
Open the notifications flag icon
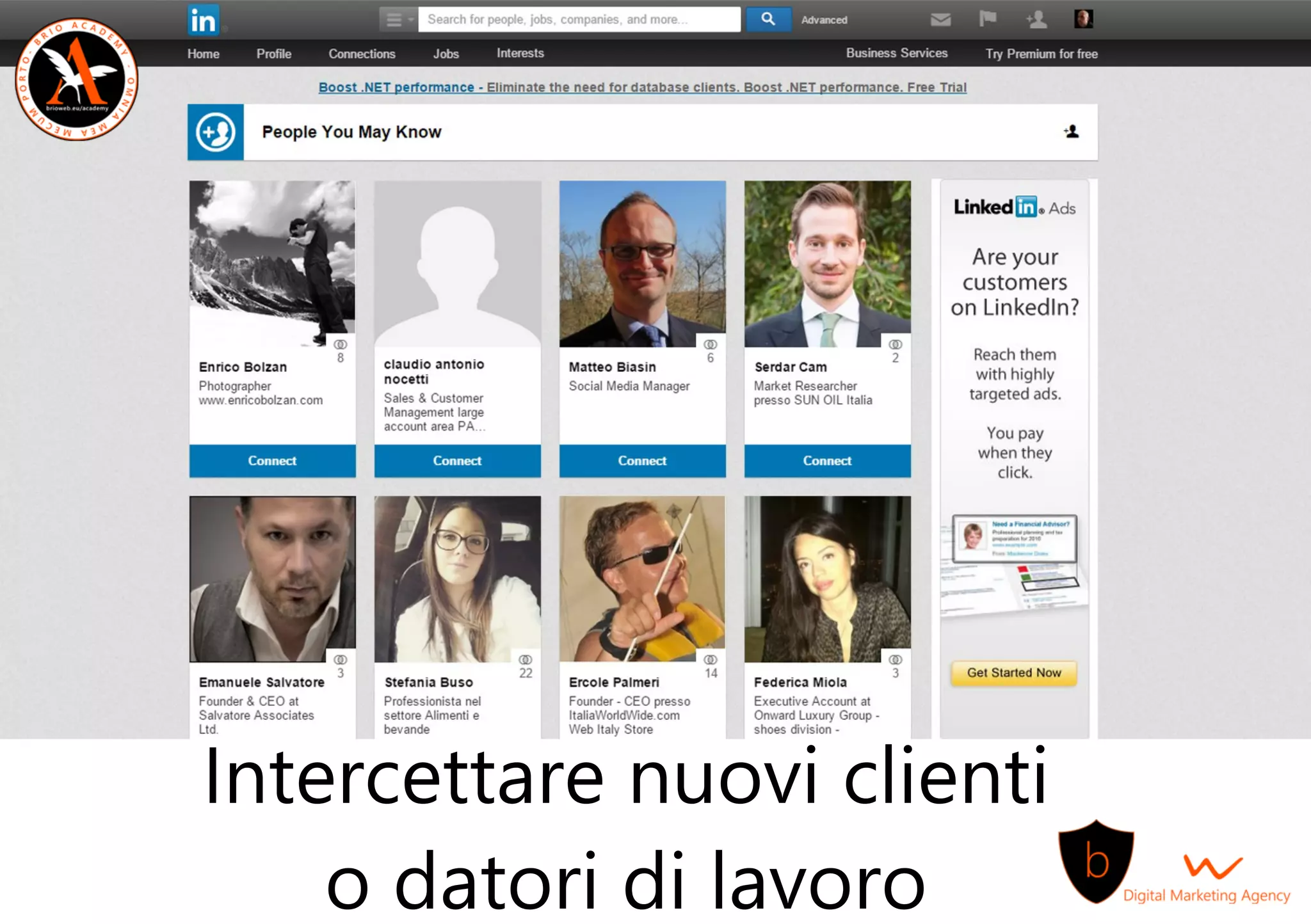(988, 19)
